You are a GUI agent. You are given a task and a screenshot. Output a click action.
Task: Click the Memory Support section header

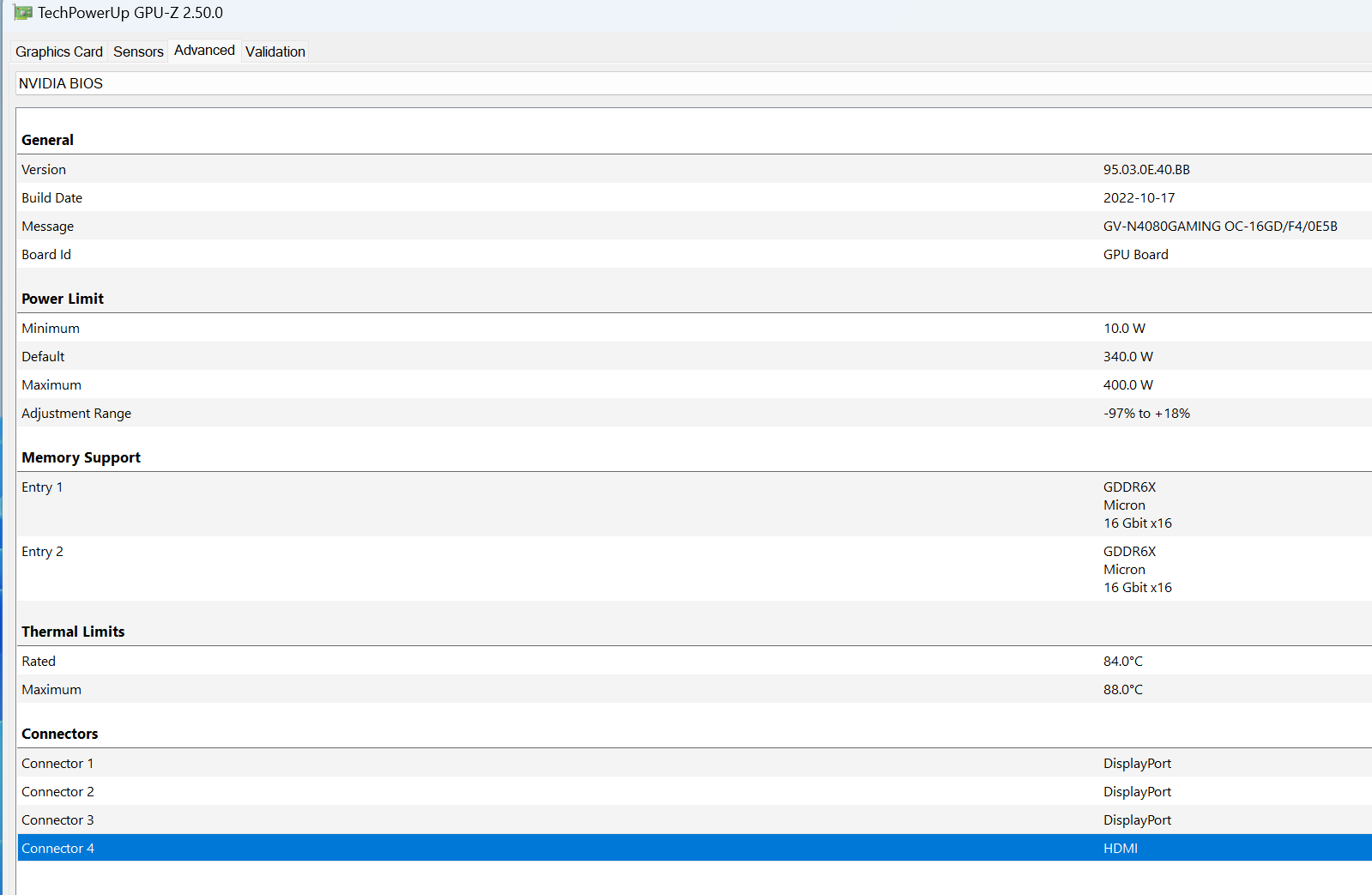coord(82,457)
